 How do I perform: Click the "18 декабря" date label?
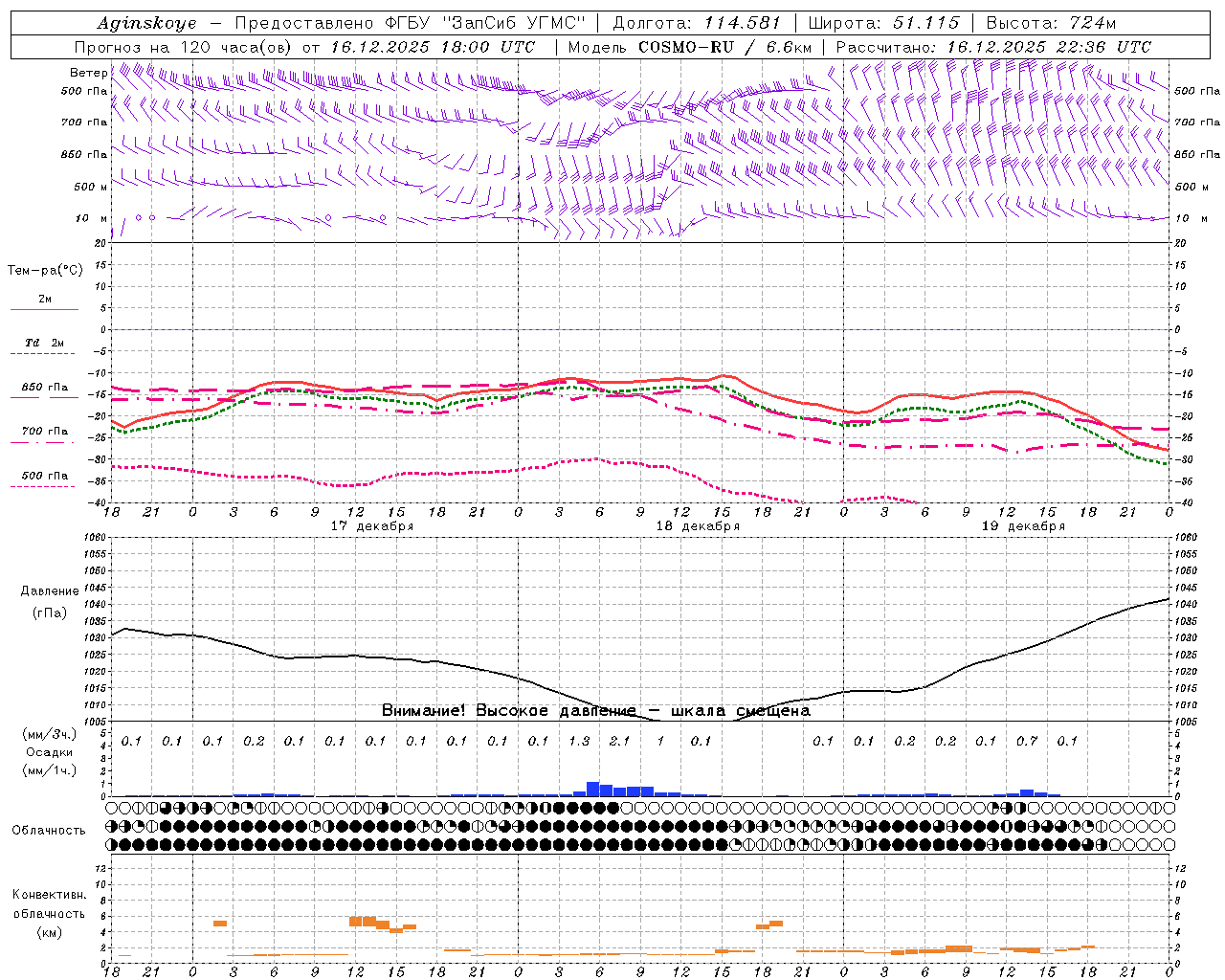coord(698,526)
